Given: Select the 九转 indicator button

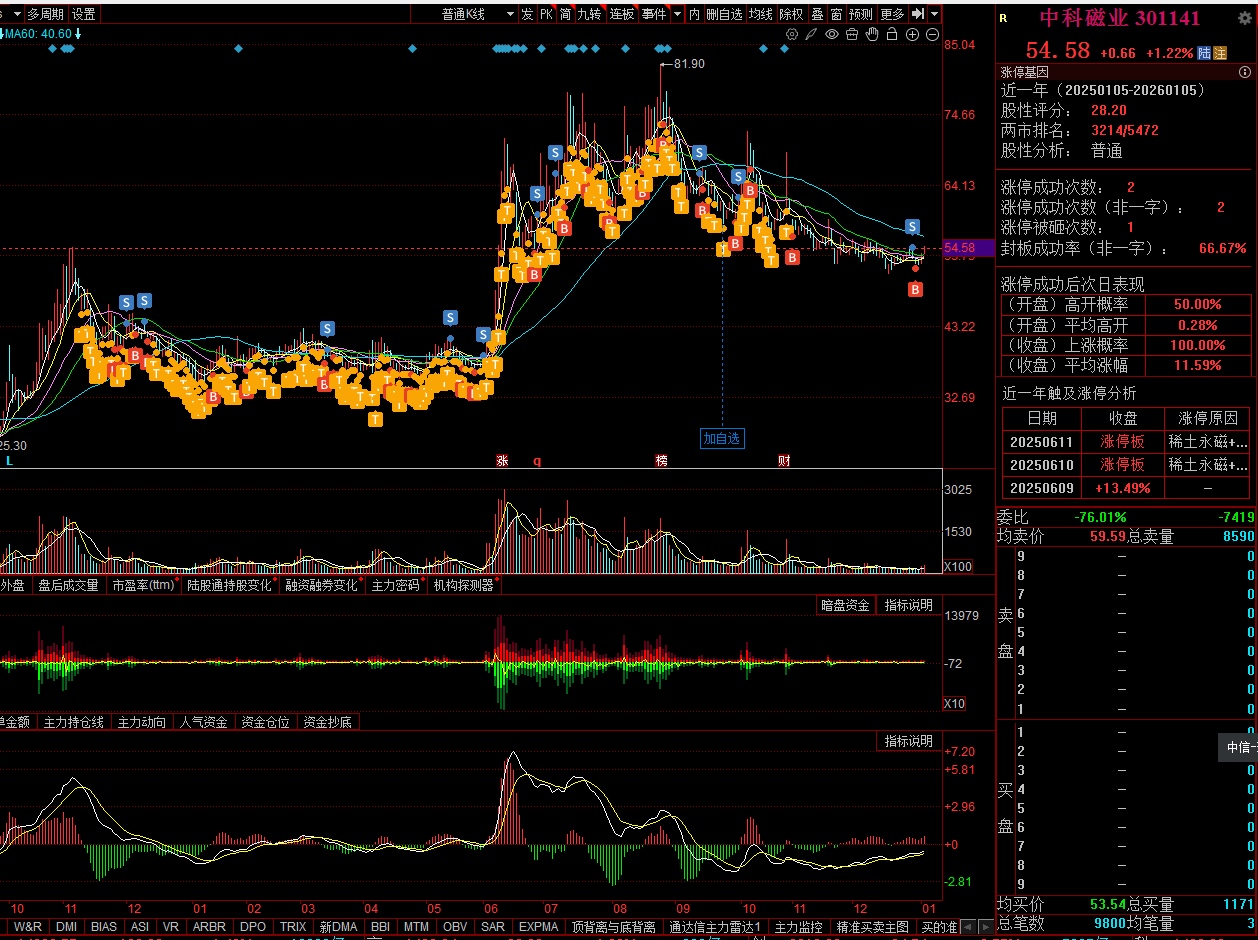Looking at the screenshot, I should 591,14.
